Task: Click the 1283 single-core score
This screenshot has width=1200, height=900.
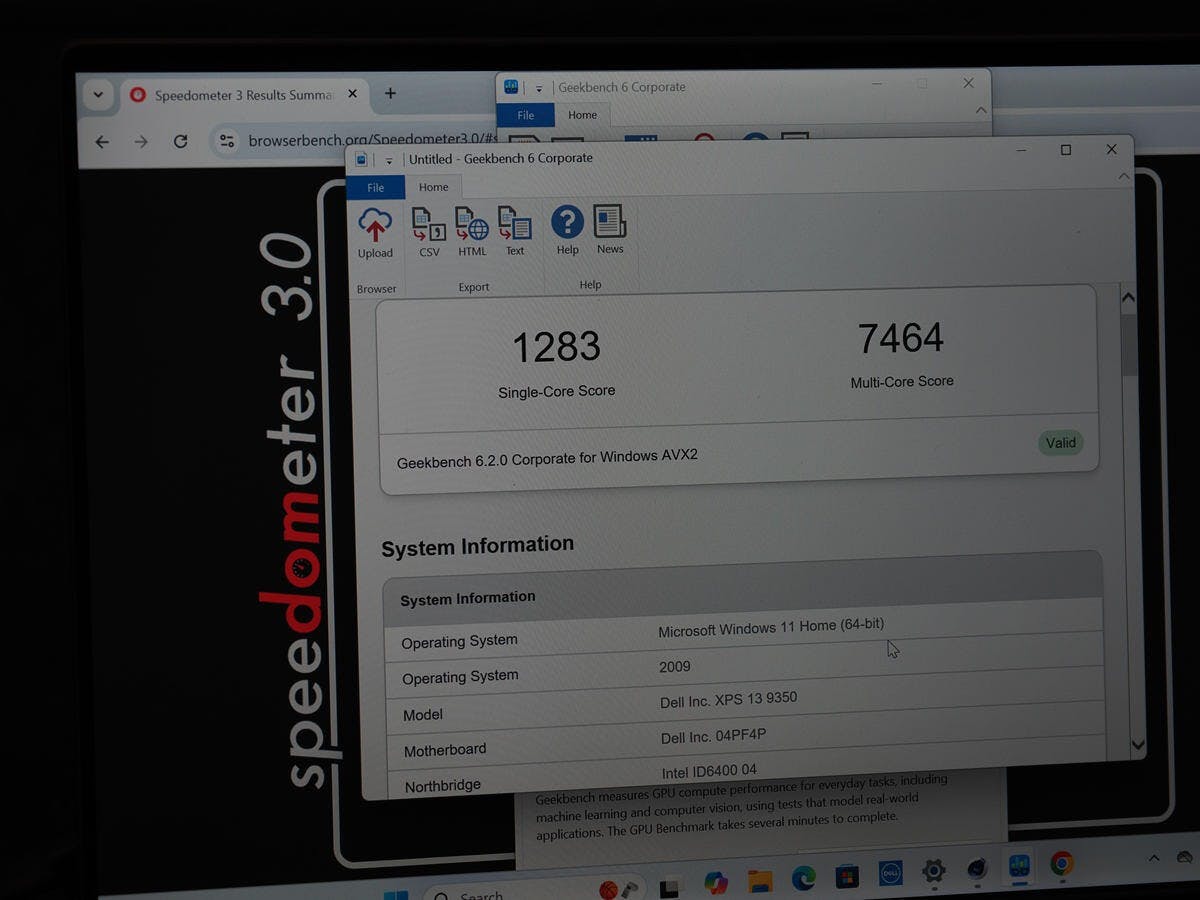Action: click(556, 347)
